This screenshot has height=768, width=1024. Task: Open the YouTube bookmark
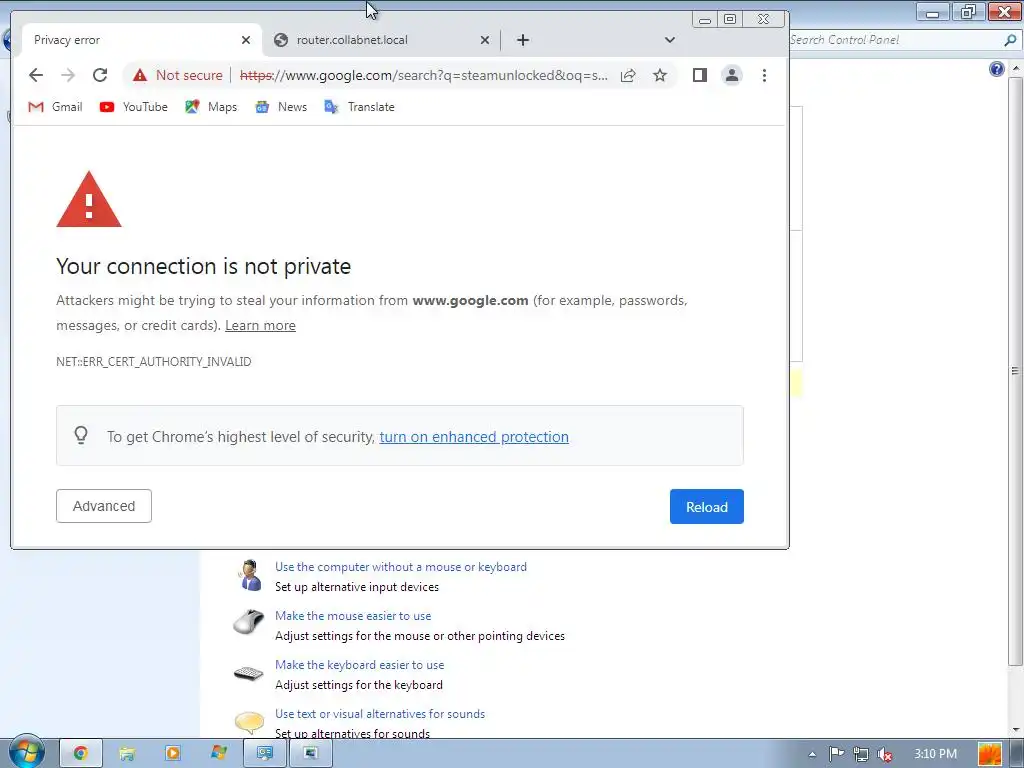click(134, 106)
